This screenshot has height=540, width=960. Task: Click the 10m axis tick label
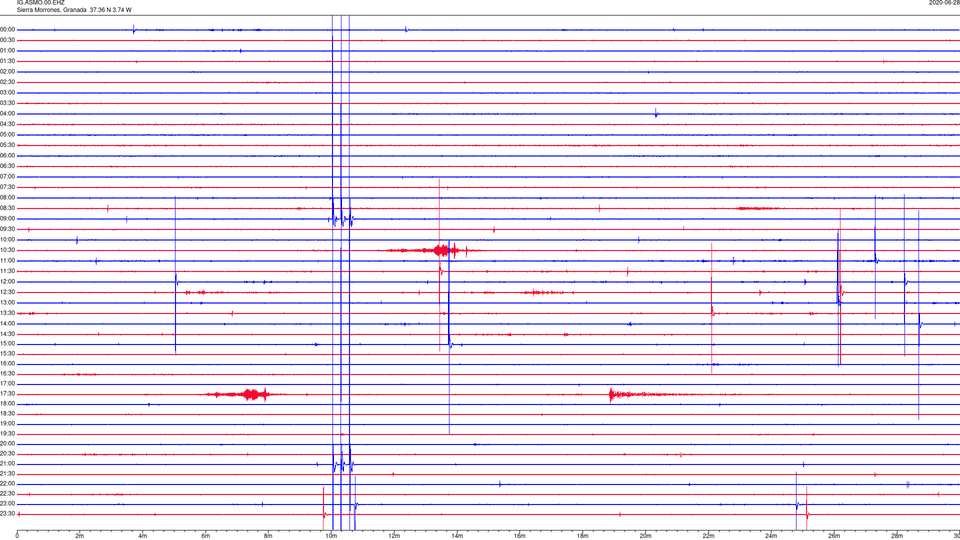click(331, 536)
